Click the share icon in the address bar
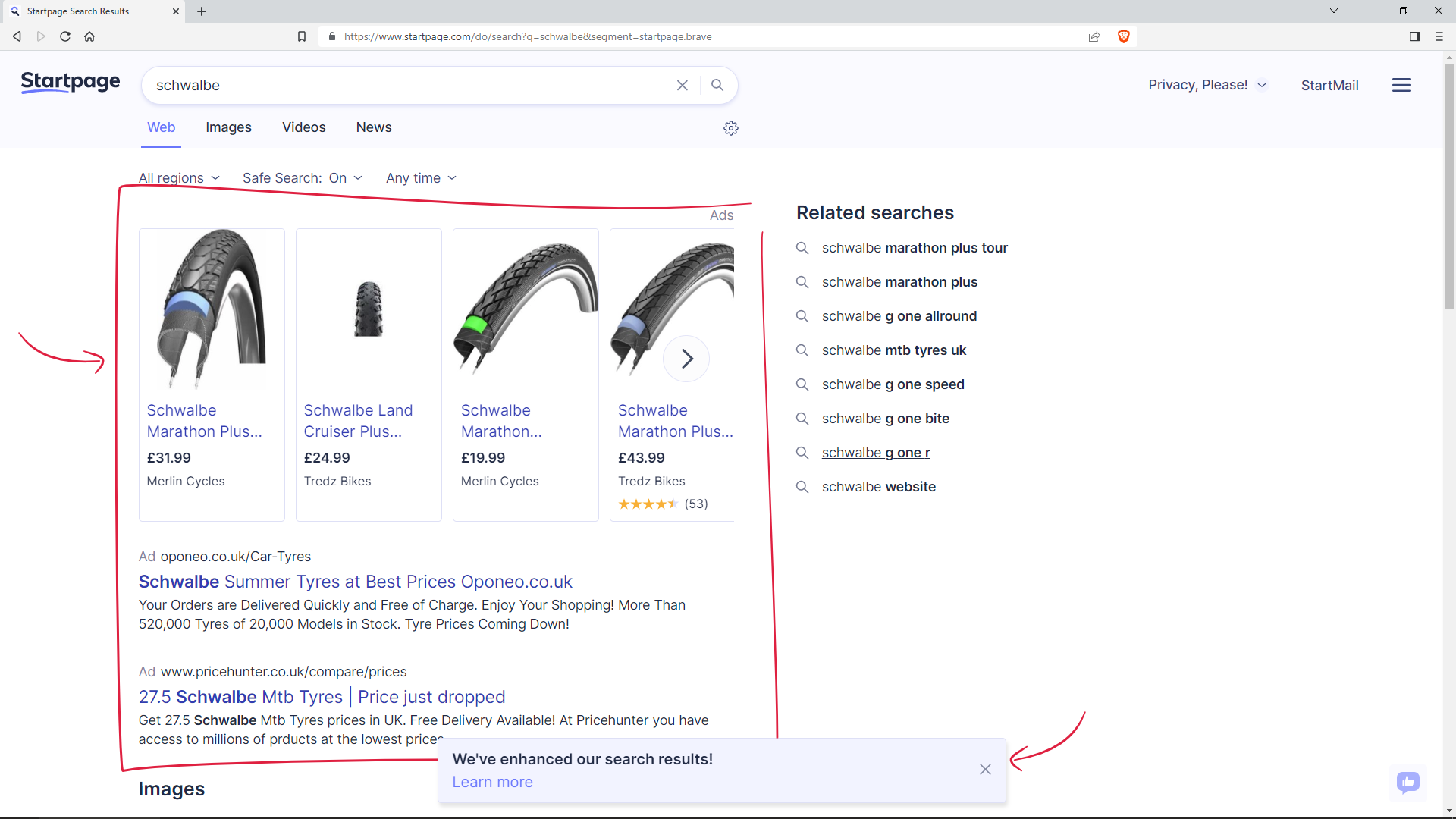The image size is (1456, 819). 1094,36
